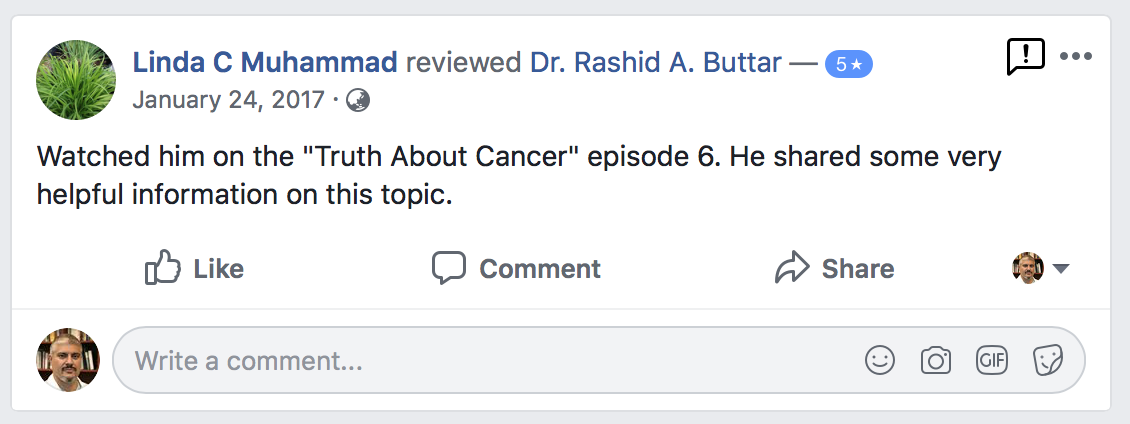This screenshot has width=1130, height=424.
Task: Expand the acting-as profile dropdown arrow
Action: [x=1060, y=269]
